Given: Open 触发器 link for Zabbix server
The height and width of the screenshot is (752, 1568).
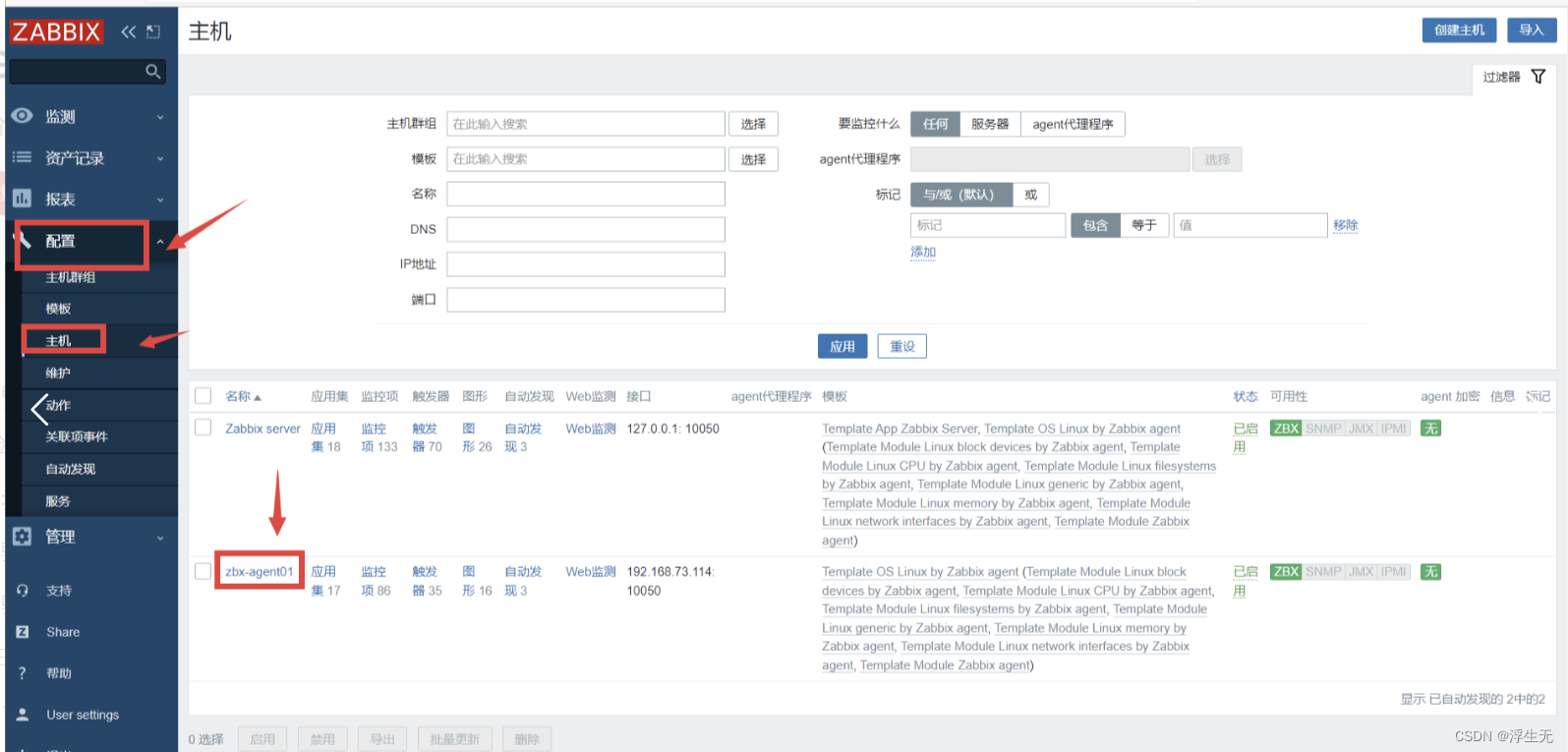Looking at the screenshot, I should [x=427, y=437].
